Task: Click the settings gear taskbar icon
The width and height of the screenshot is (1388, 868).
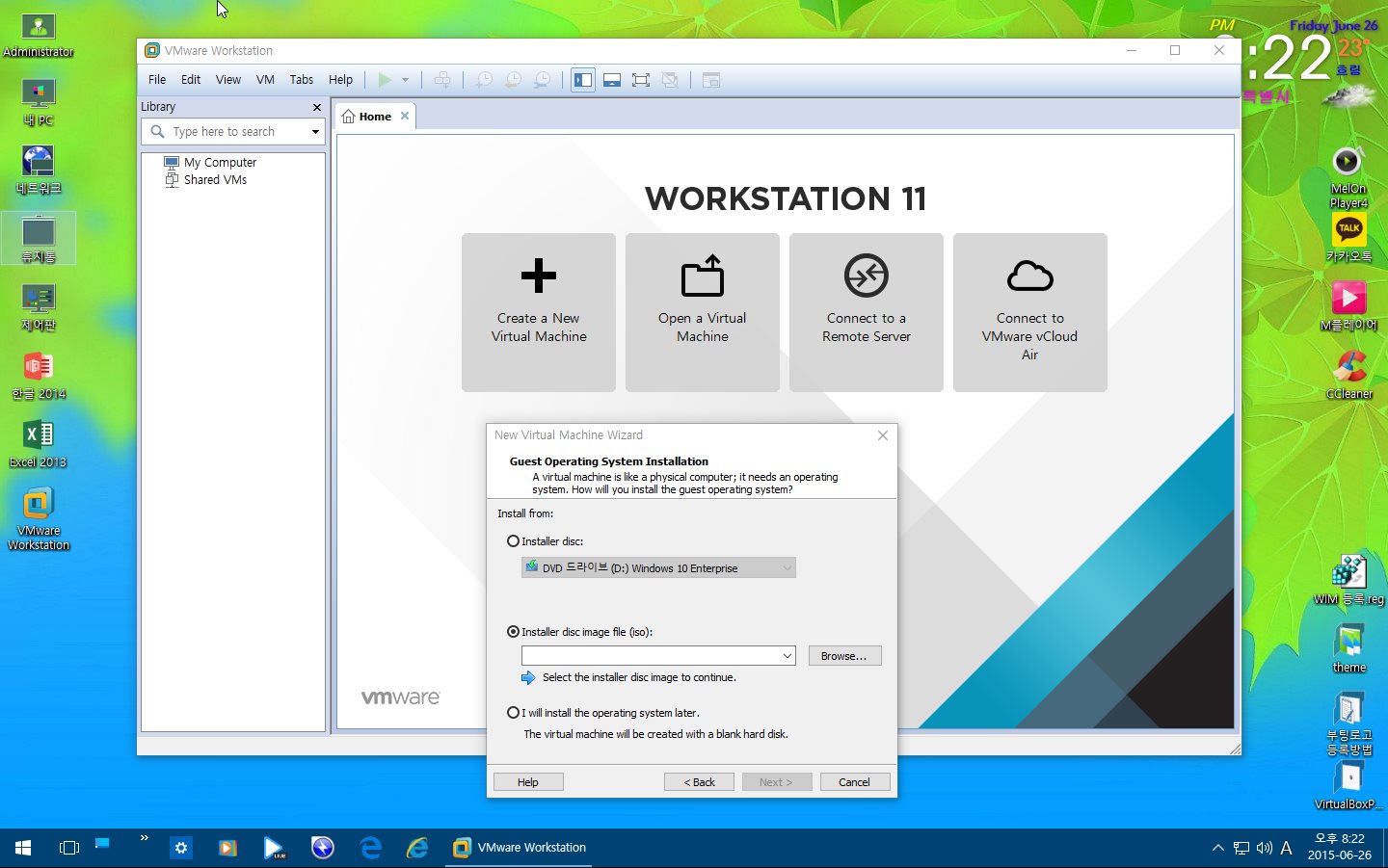Action: point(181,848)
